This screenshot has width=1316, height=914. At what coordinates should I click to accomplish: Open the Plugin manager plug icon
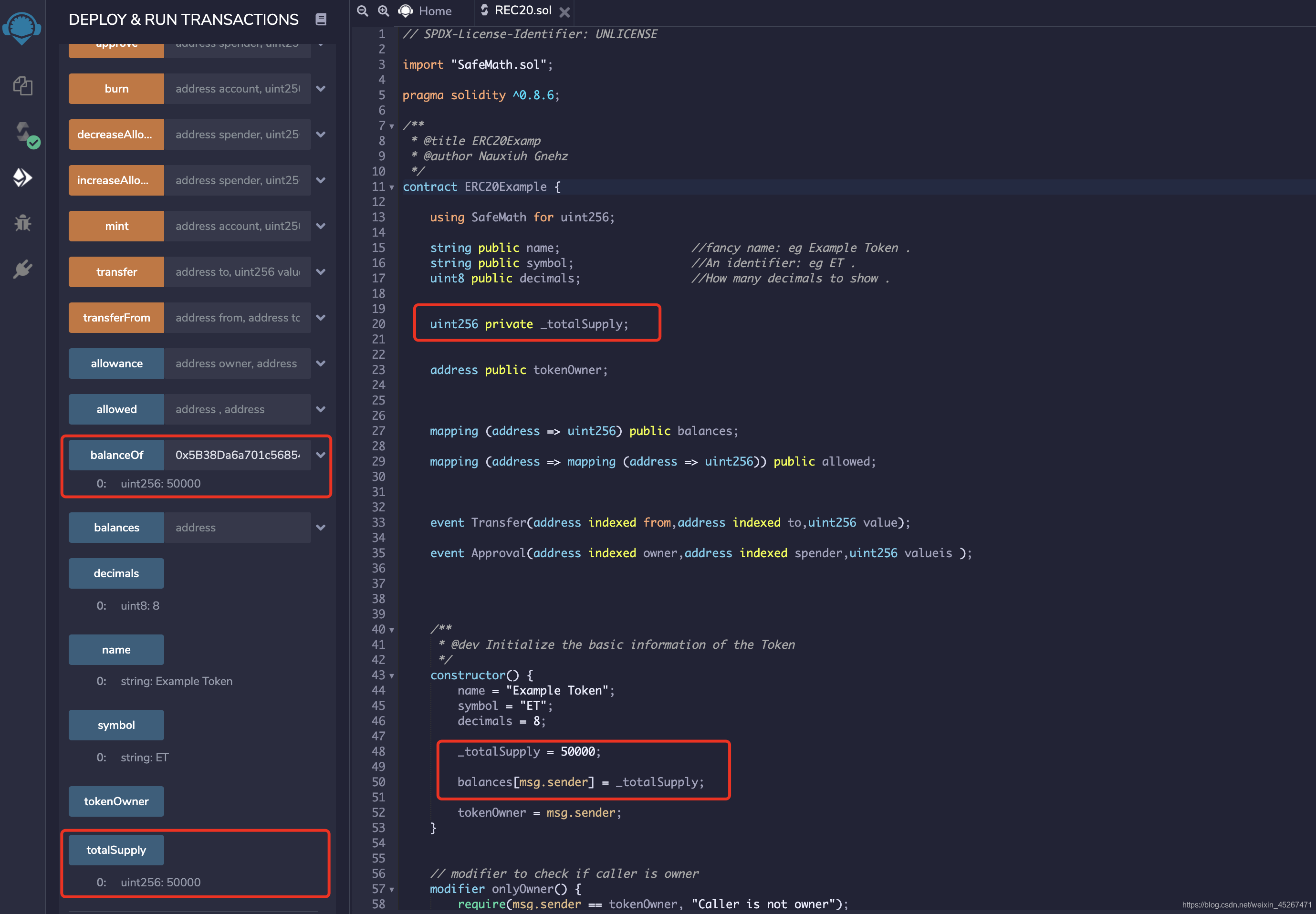tap(22, 269)
